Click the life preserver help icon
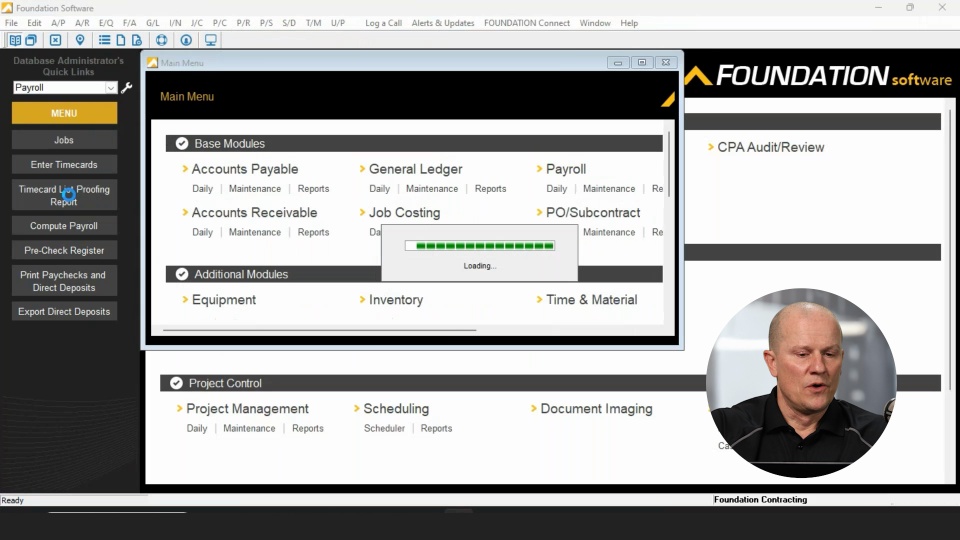 161,40
